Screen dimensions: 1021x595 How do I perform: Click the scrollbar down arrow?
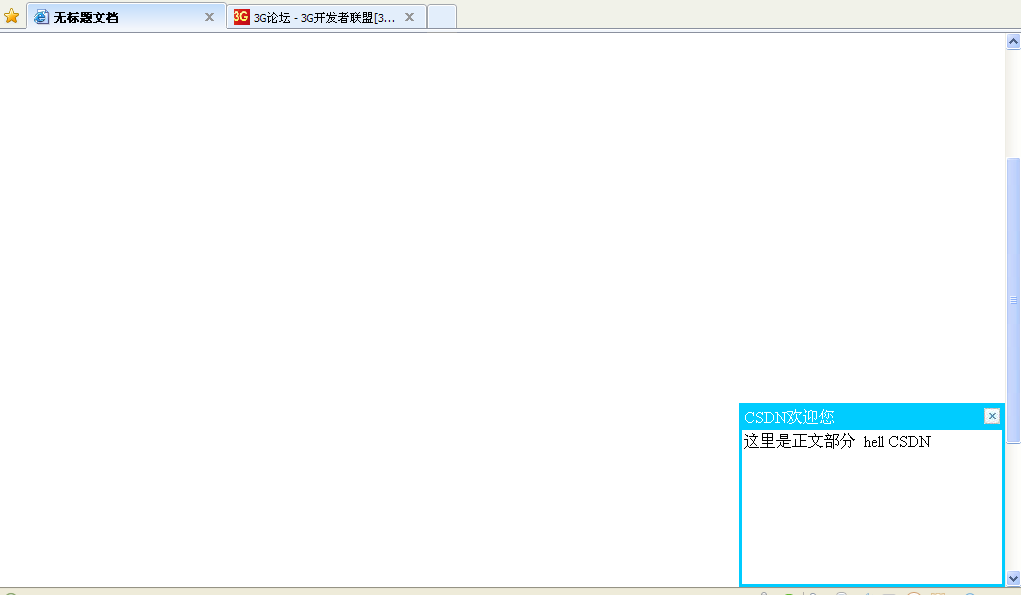[x=1013, y=578]
